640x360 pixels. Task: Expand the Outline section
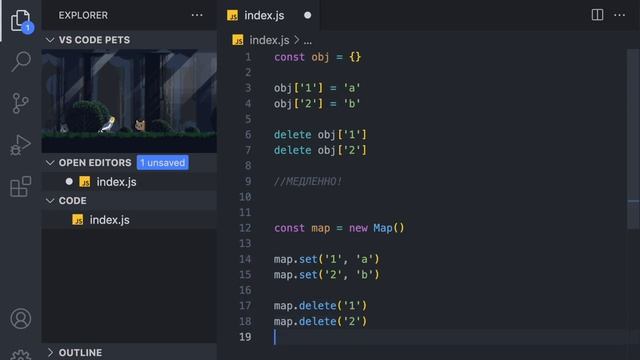(129, 352)
